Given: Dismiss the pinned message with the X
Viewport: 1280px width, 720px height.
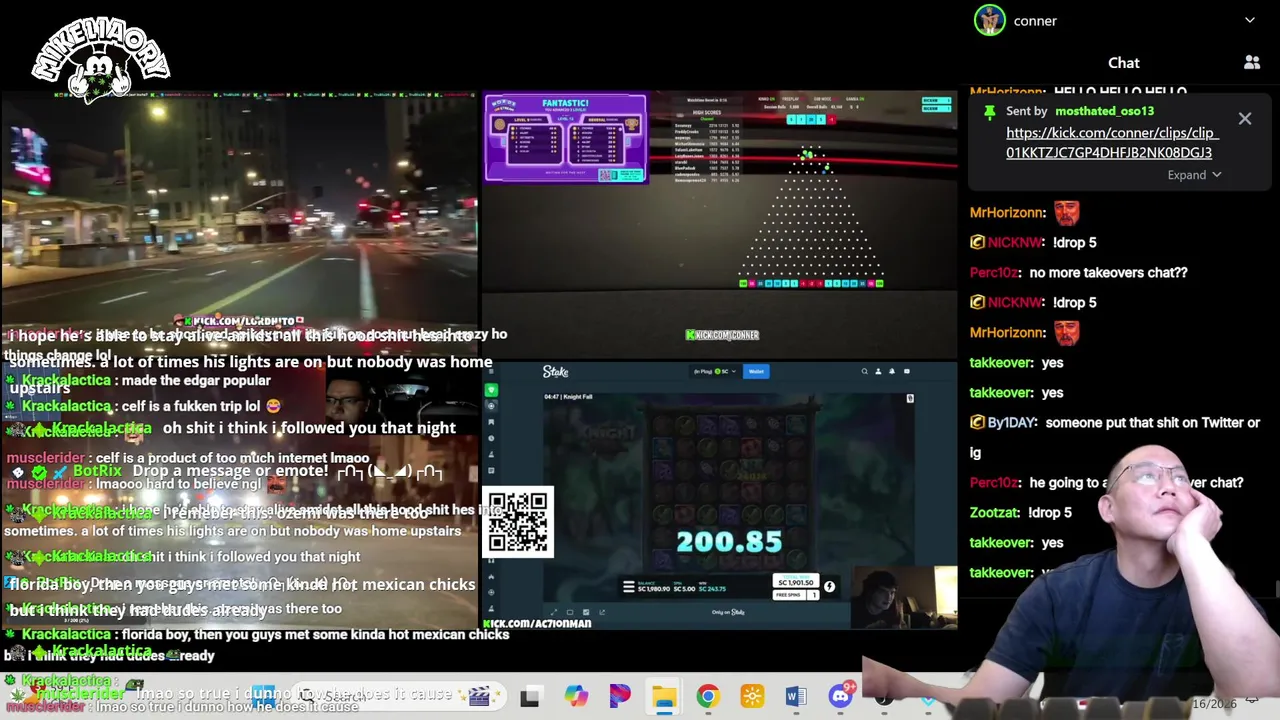Looking at the screenshot, I should point(1245,119).
